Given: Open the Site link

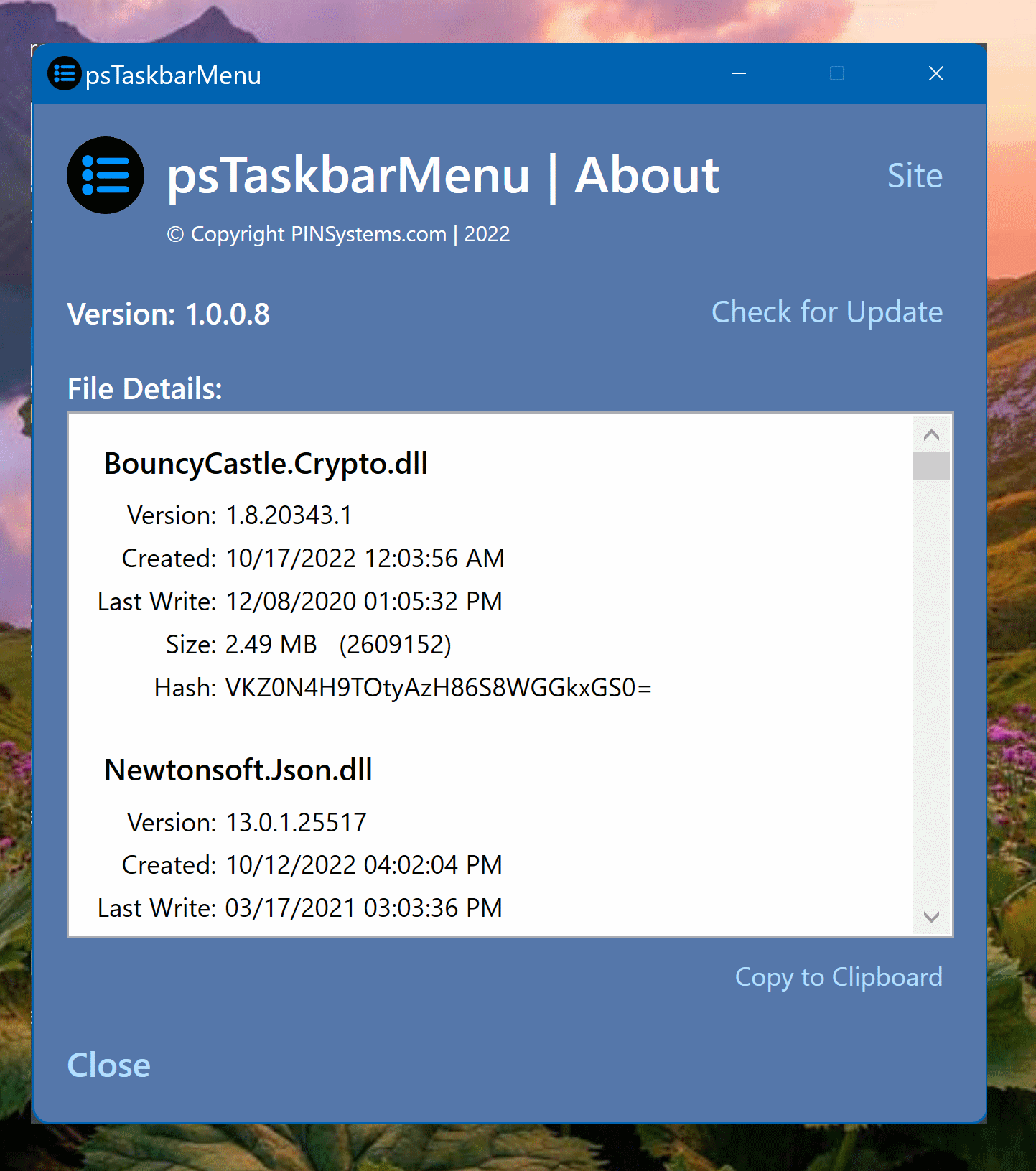Looking at the screenshot, I should [x=915, y=176].
